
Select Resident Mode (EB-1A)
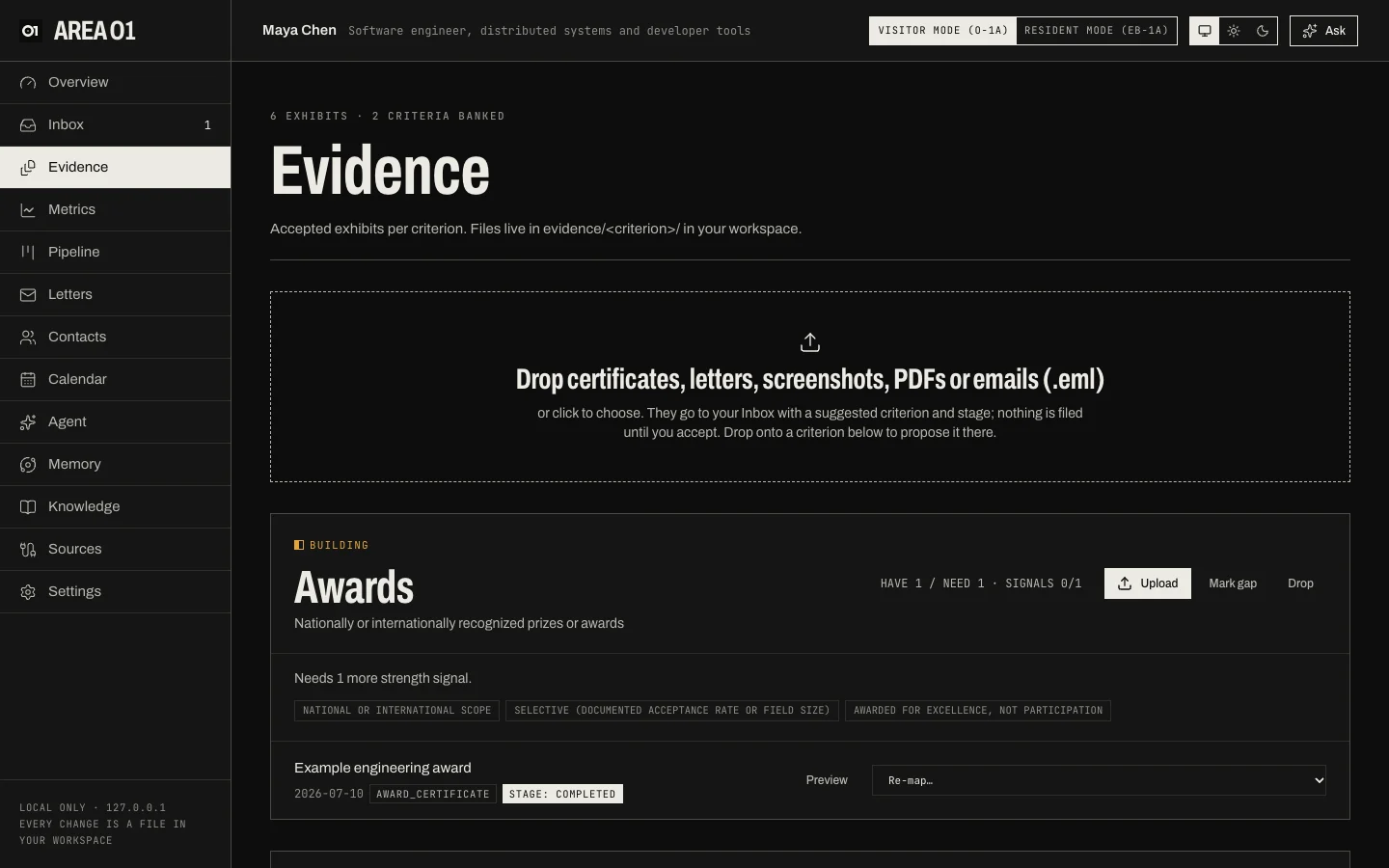tap(1096, 31)
